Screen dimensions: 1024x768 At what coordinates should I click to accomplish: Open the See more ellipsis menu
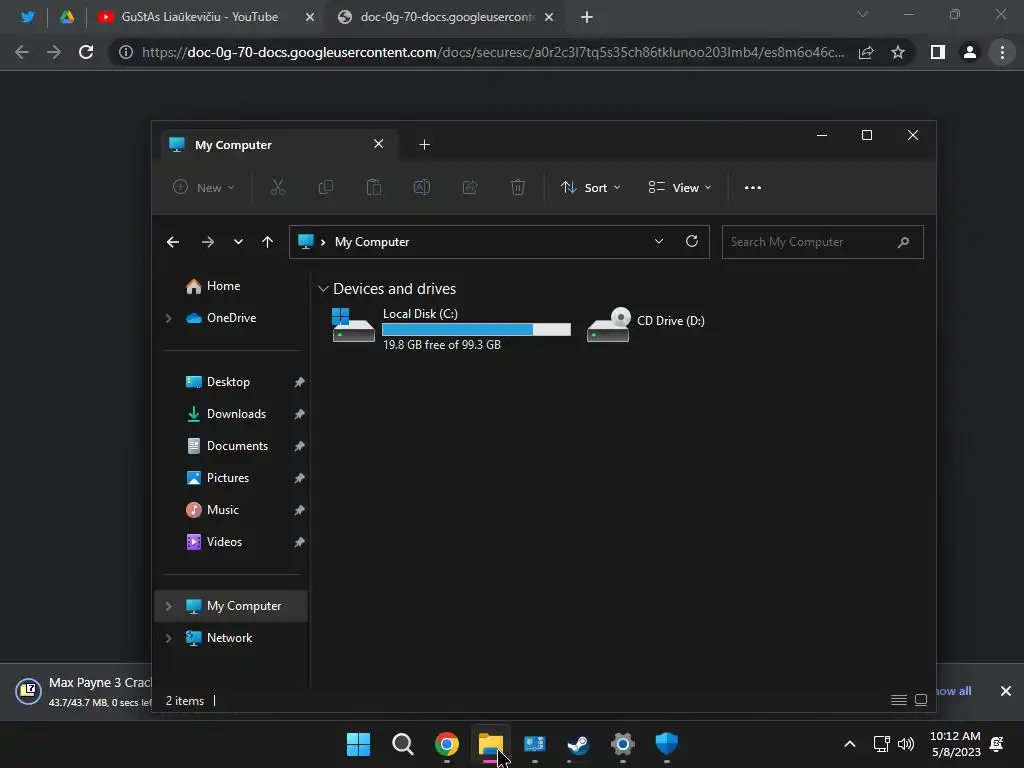[x=752, y=187]
